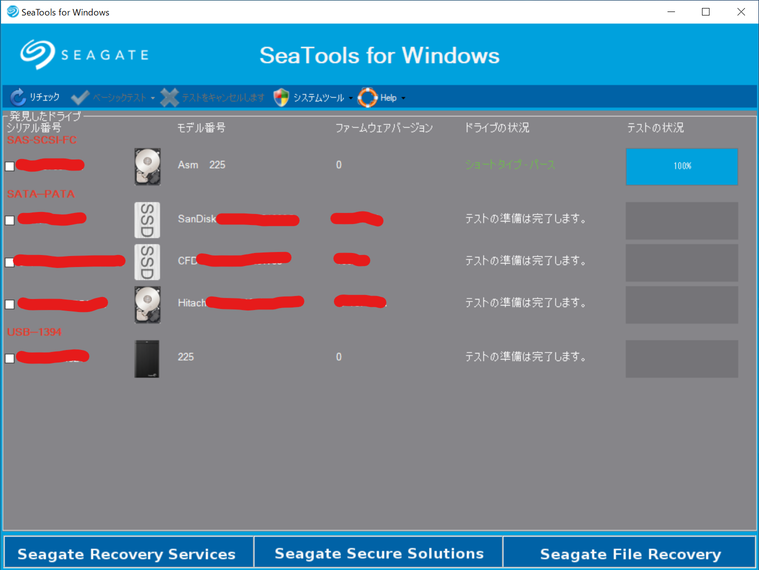Click the USB drive 225 model text
Viewport: 759px width, 570px height.
coord(186,357)
